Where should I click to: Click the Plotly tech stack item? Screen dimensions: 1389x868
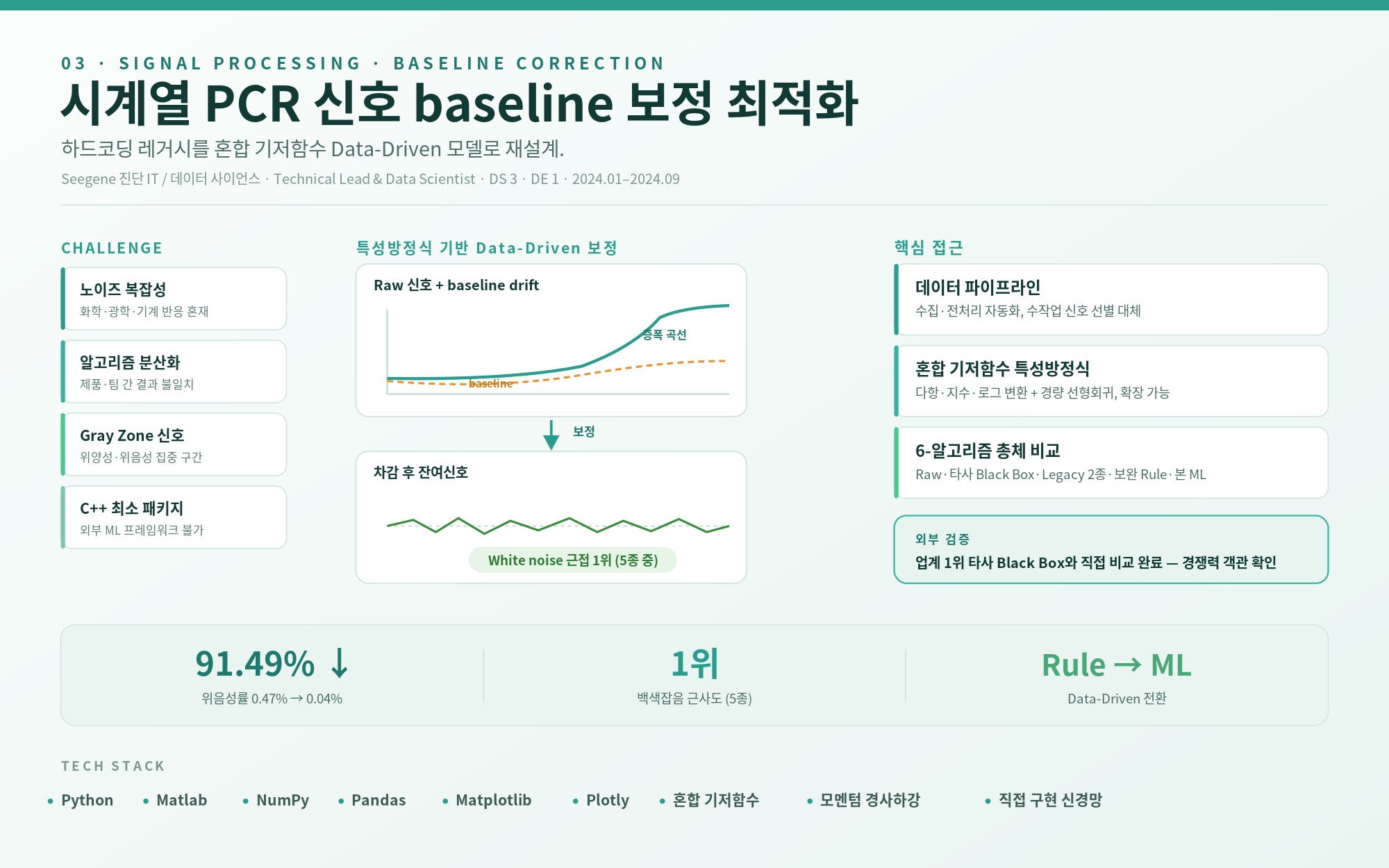[x=608, y=801]
